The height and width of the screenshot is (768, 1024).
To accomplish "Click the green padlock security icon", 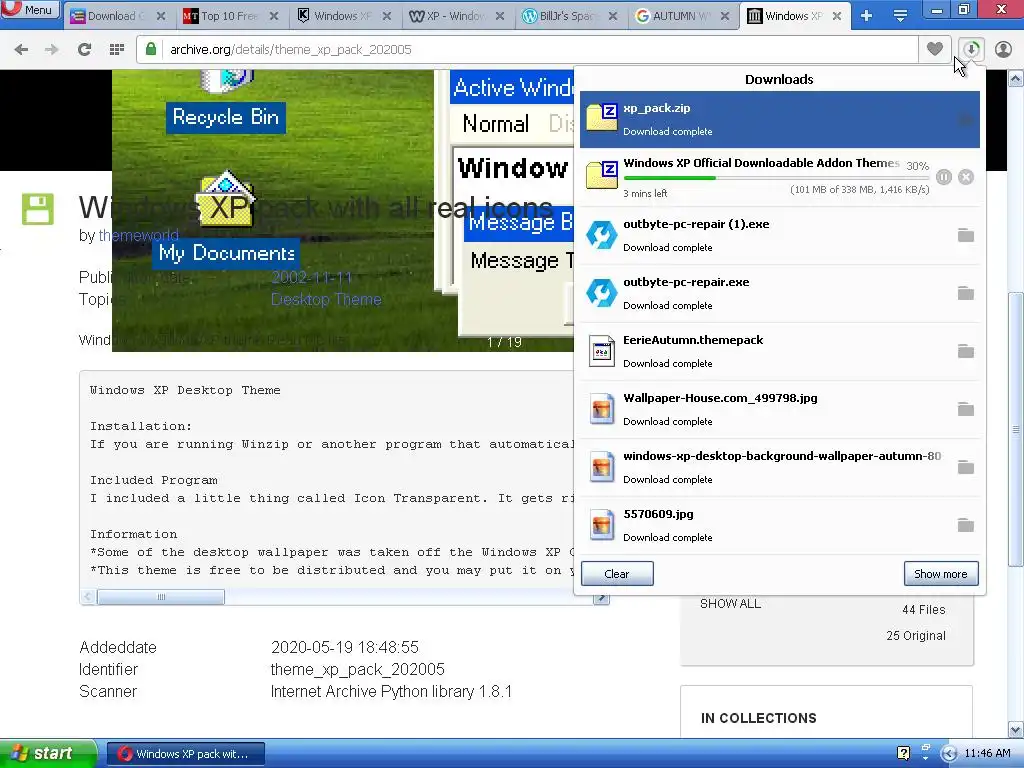I will pyautogui.click(x=151, y=50).
